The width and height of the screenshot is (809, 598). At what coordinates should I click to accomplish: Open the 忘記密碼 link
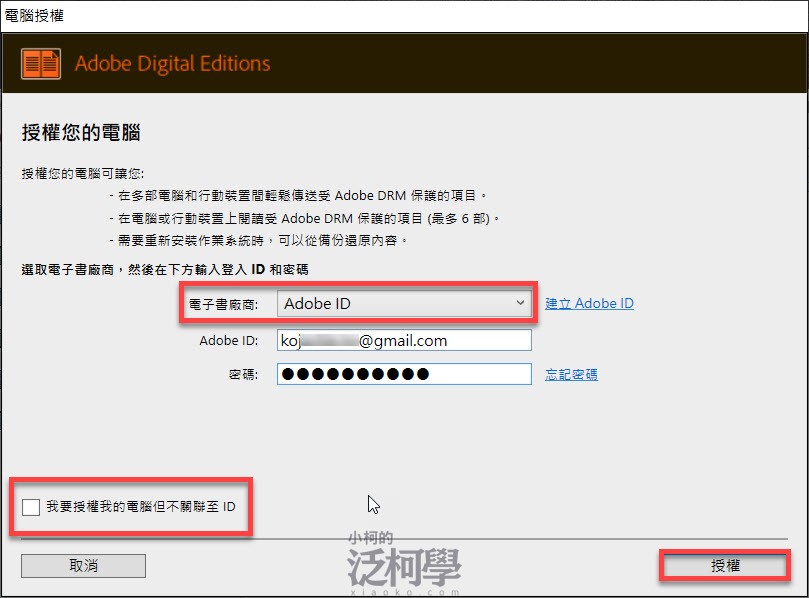[571, 374]
